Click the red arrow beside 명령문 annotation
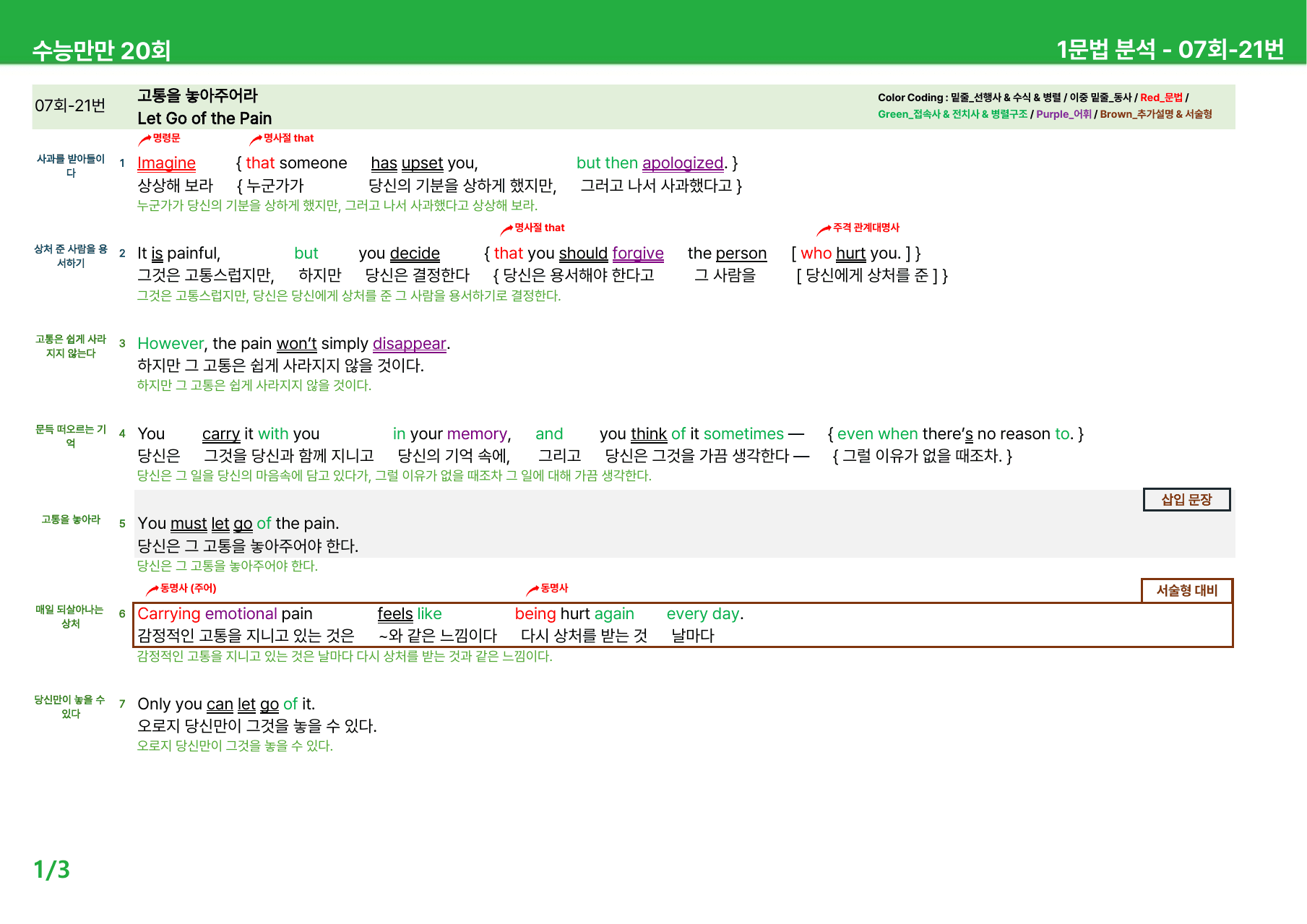 144,139
